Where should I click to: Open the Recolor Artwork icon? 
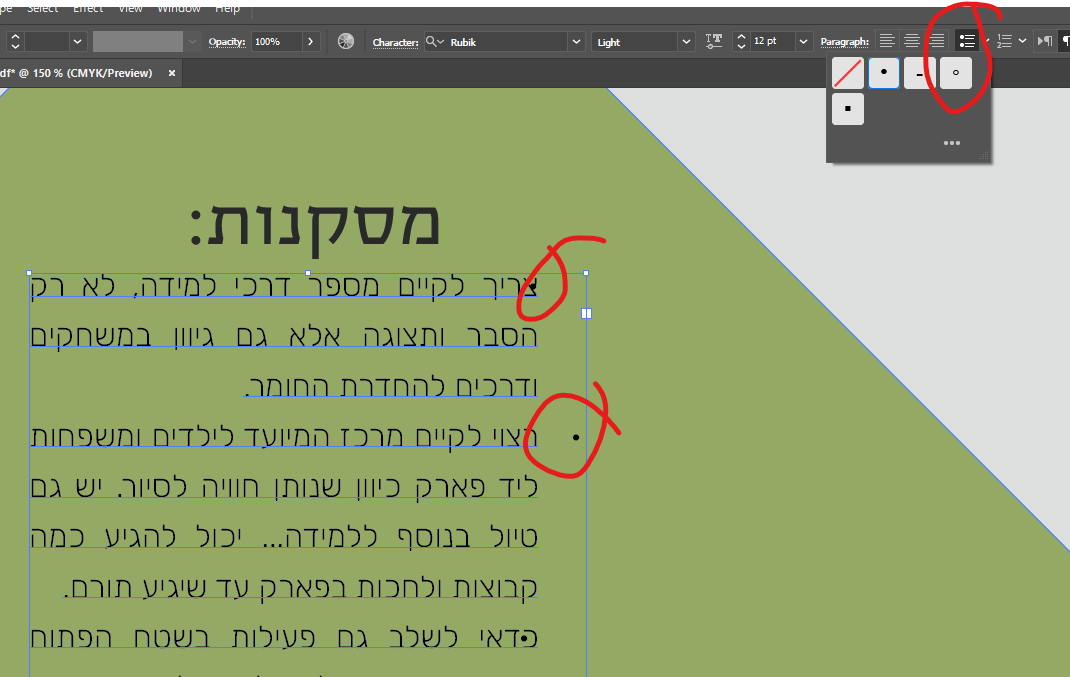pos(346,42)
